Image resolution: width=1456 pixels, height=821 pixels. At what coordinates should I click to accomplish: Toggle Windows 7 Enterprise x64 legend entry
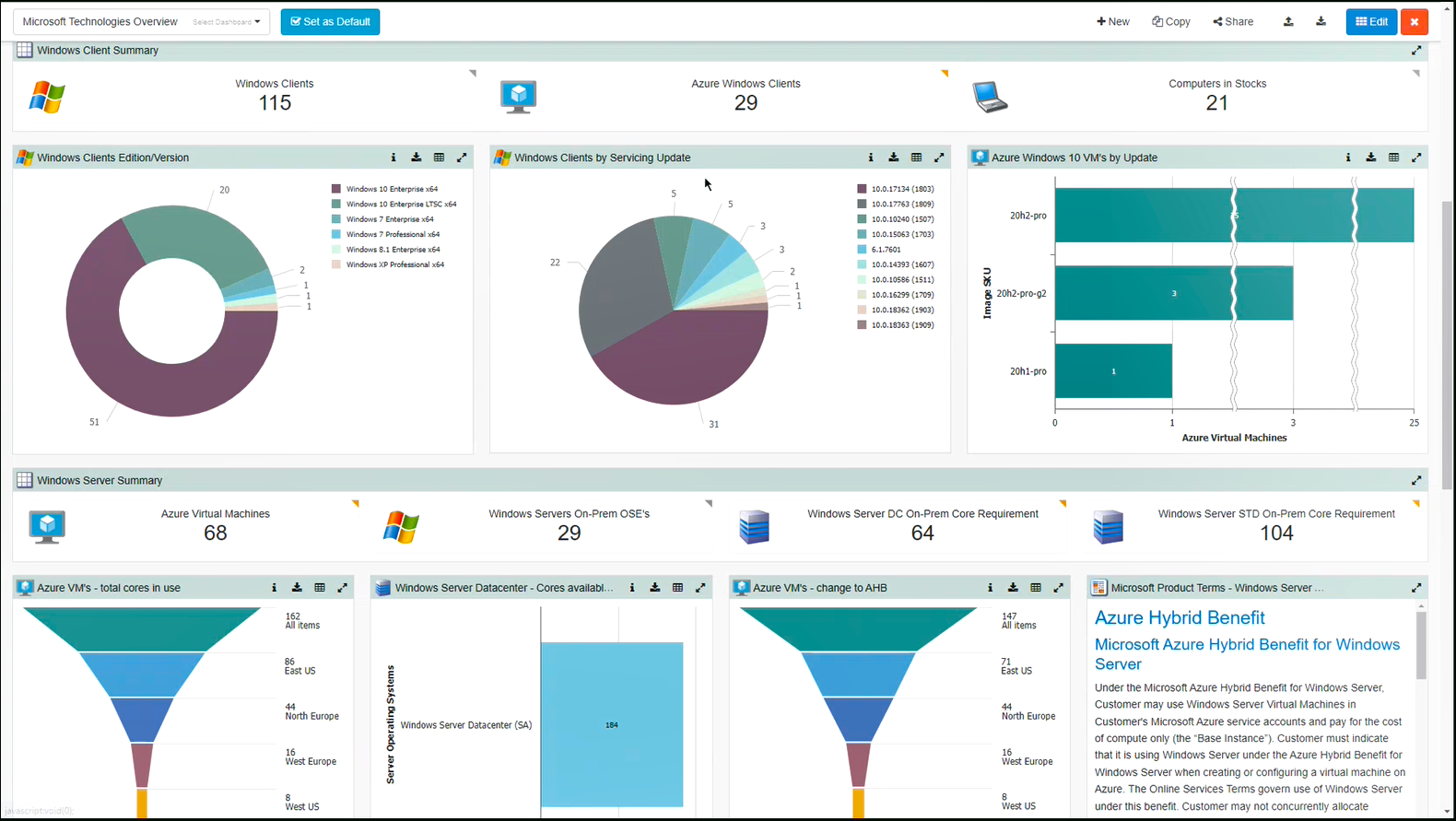pyautogui.click(x=382, y=219)
